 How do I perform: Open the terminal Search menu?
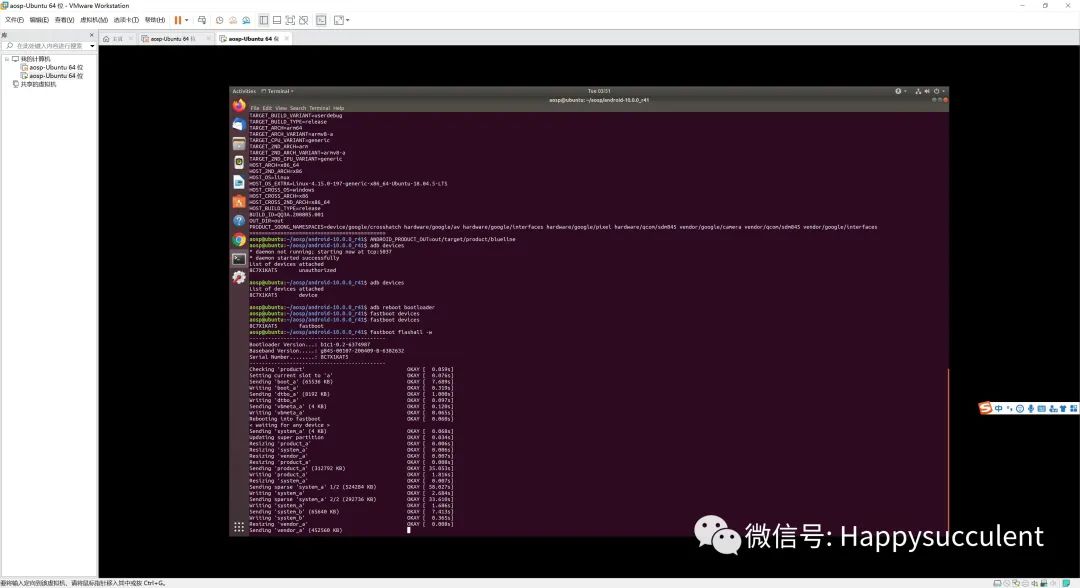pyautogui.click(x=298, y=108)
